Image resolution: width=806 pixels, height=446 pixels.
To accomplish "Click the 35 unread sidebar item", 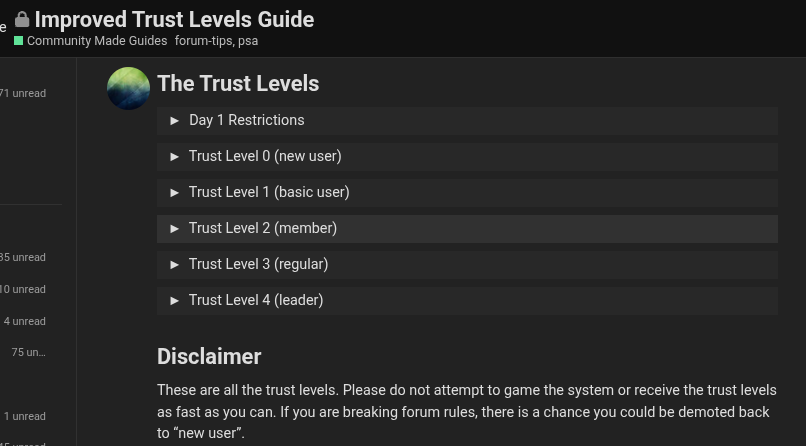I will tap(23, 257).
